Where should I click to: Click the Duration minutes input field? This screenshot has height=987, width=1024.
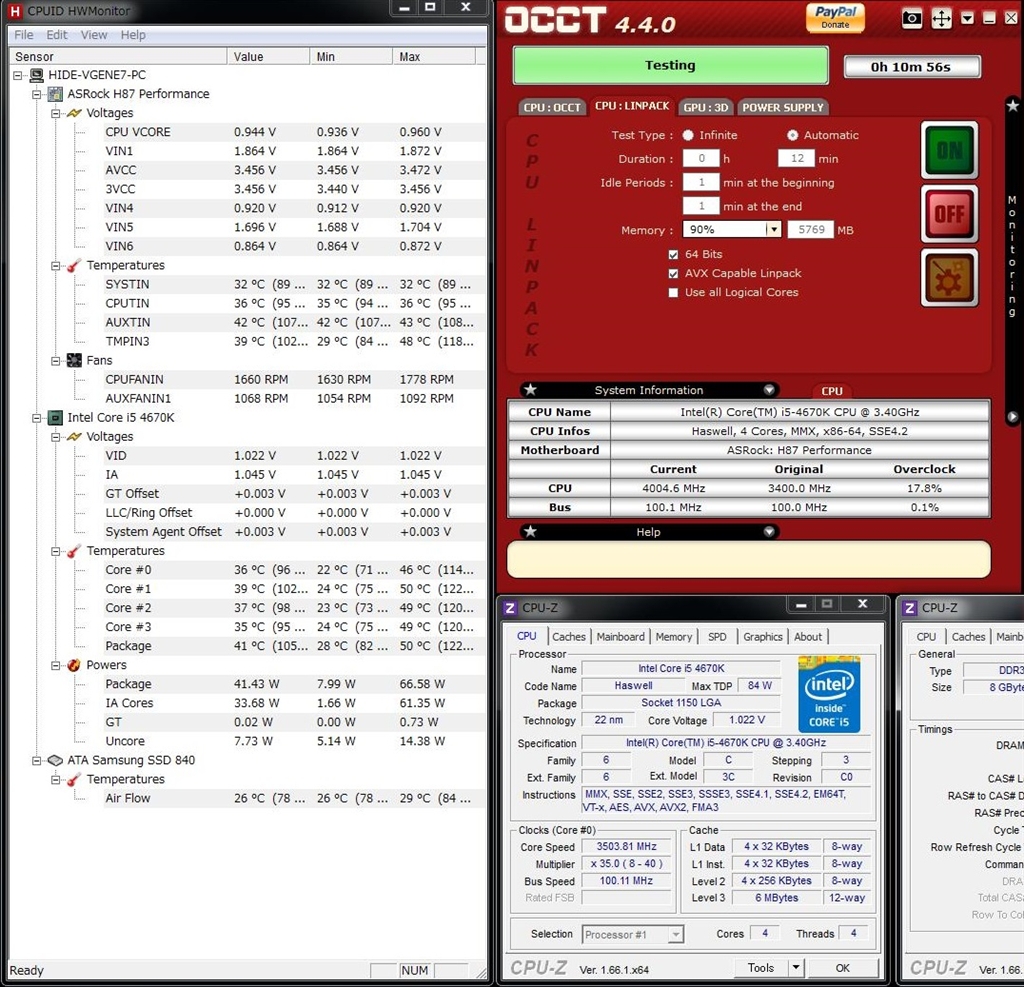pos(797,159)
